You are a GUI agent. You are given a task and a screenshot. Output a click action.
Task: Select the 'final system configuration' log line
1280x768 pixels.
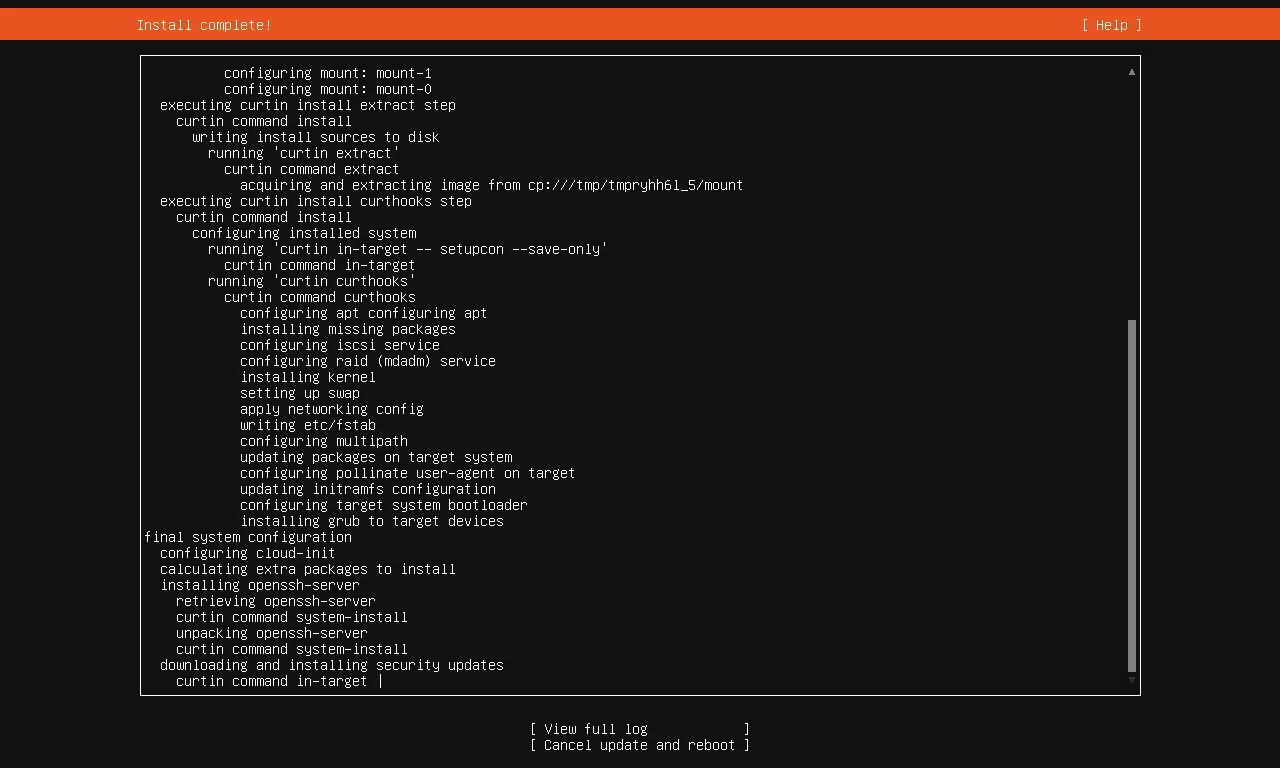[248, 537]
